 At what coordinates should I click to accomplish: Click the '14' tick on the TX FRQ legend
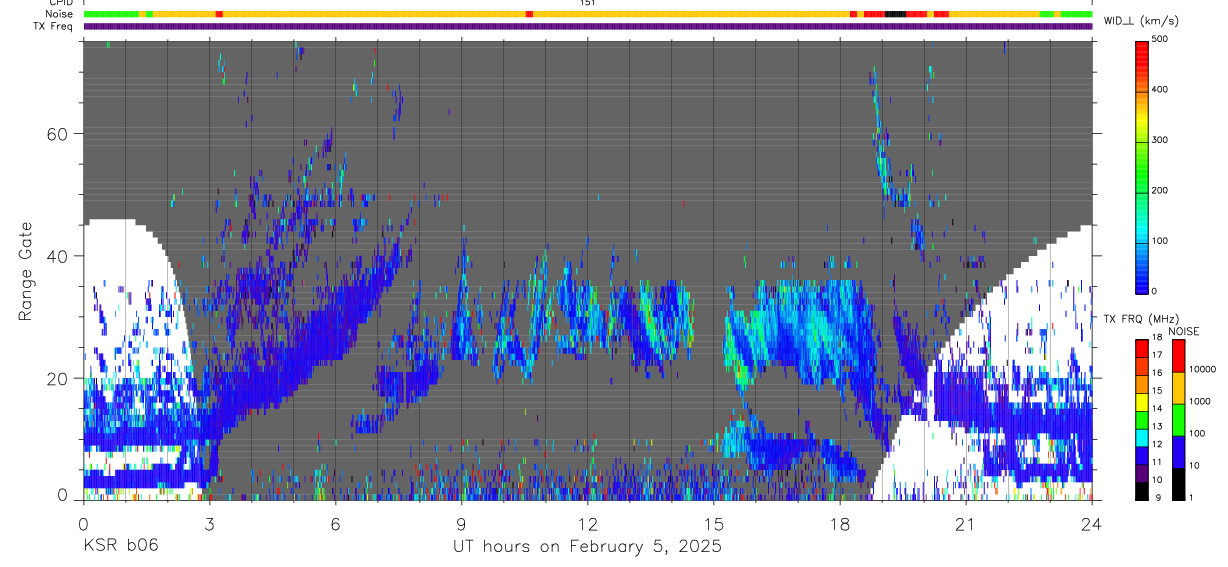pyautogui.click(x=1157, y=409)
